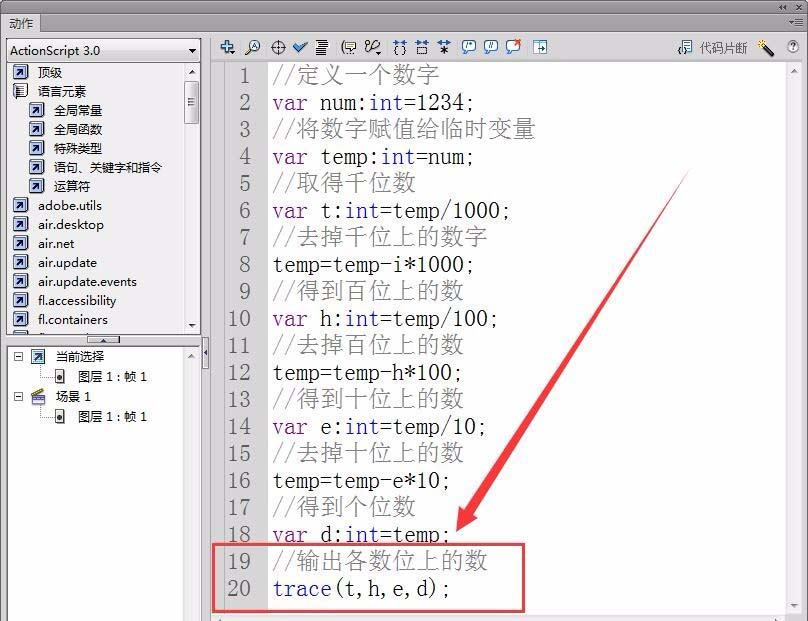
Task: Show code hint icon
Action: [x=349, y=47]
